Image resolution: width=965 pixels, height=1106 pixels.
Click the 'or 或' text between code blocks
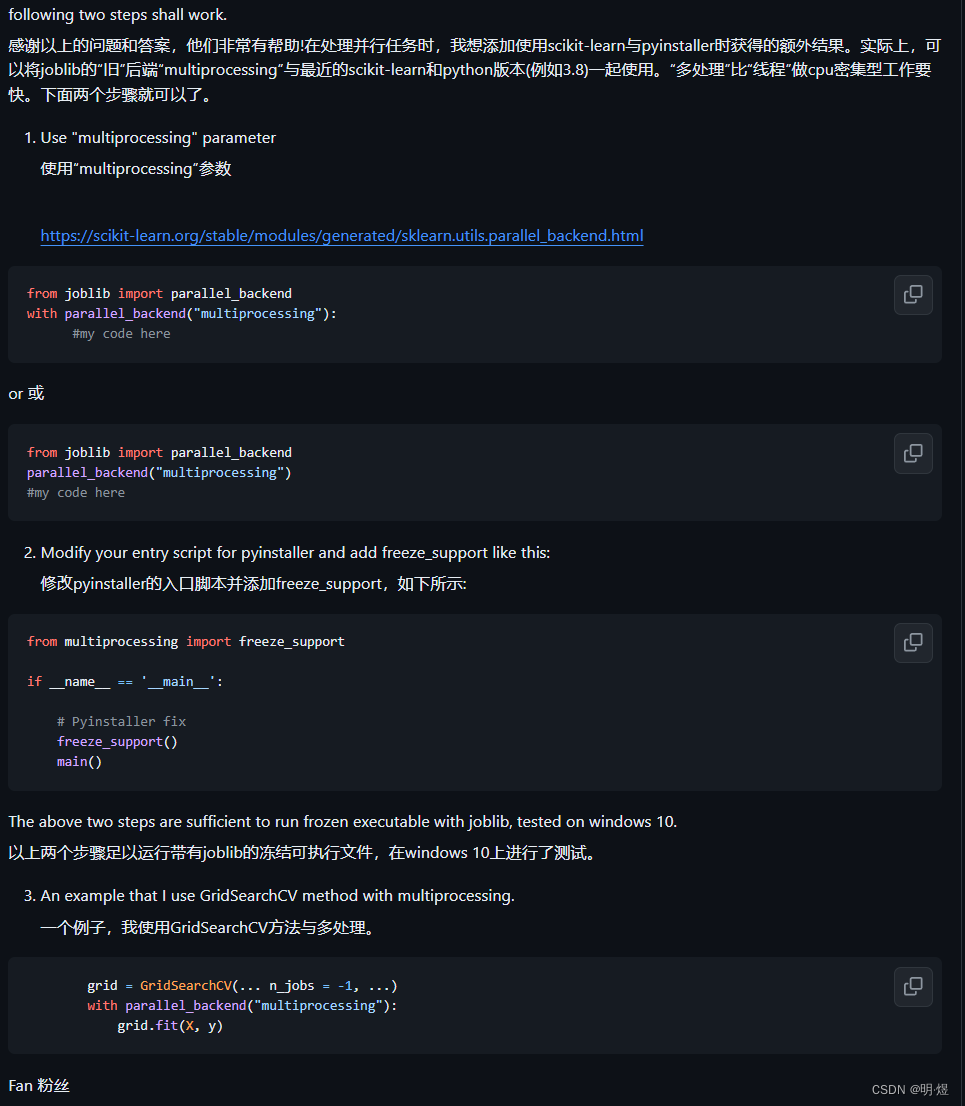[x=26, y=393]
